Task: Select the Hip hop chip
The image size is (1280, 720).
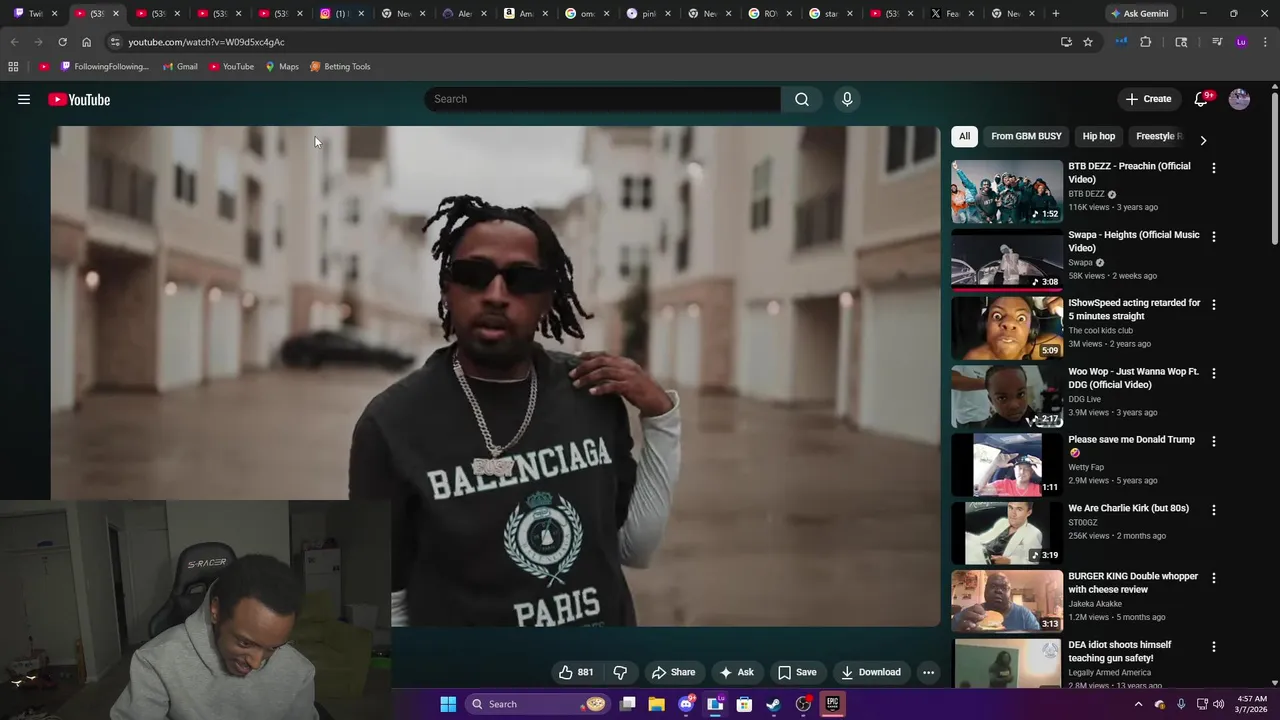Action: (x=1098, y=136)
